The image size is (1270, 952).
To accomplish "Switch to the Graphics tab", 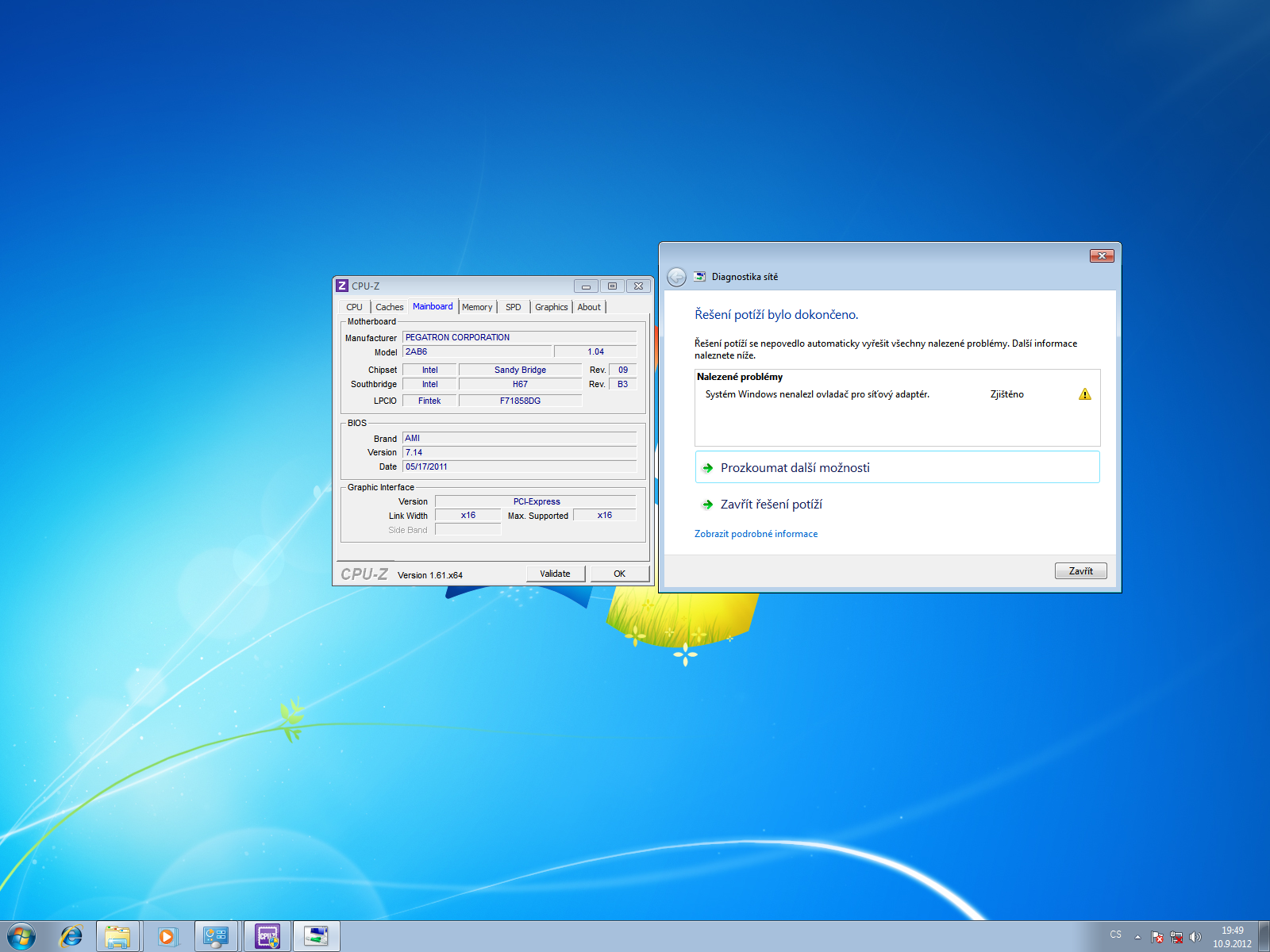I will point(551,307).
